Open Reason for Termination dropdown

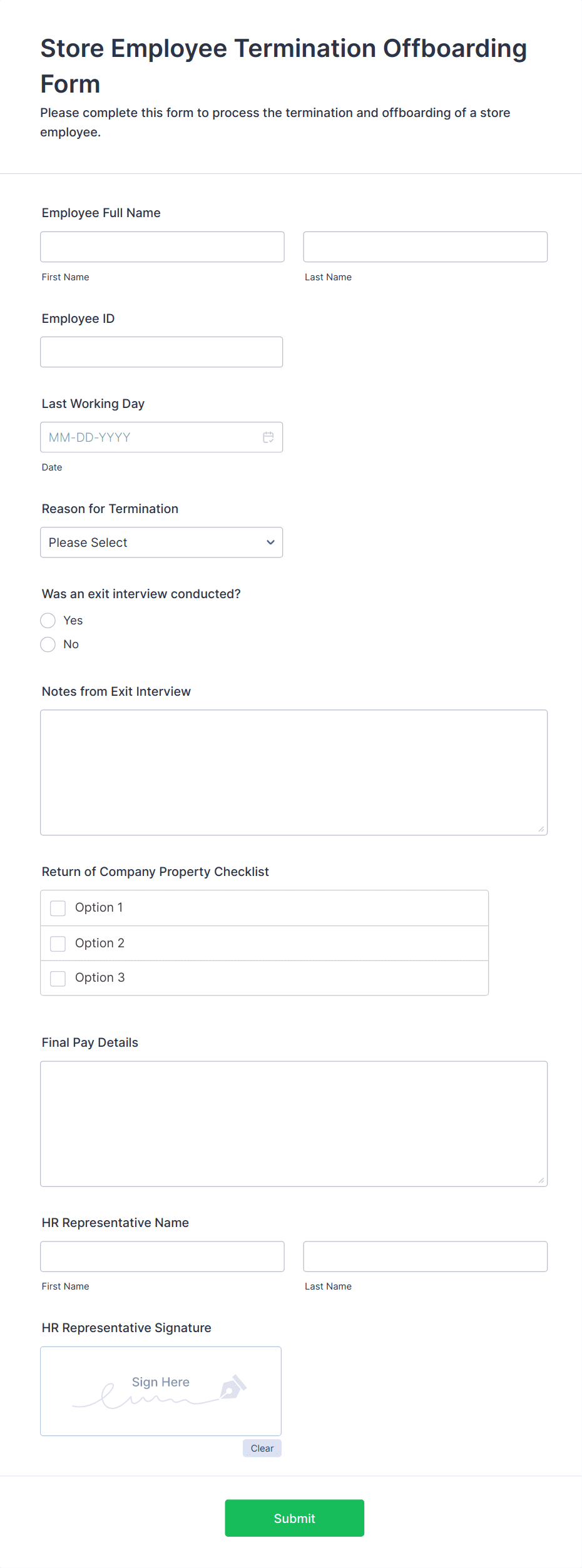pyautogui.click(x=161, y=542)
